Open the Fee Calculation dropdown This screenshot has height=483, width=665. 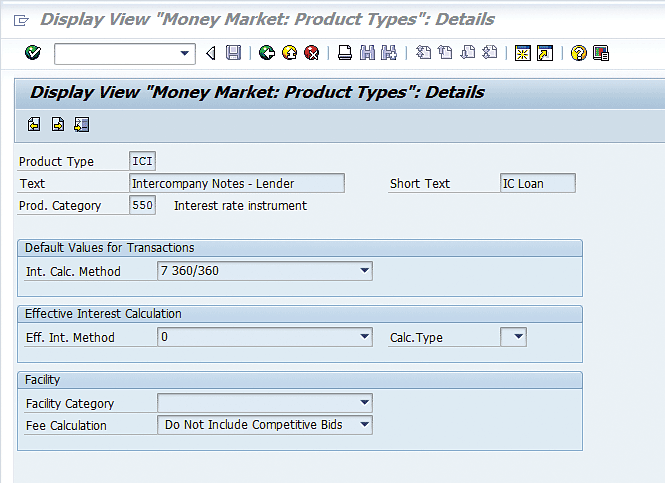364,425
